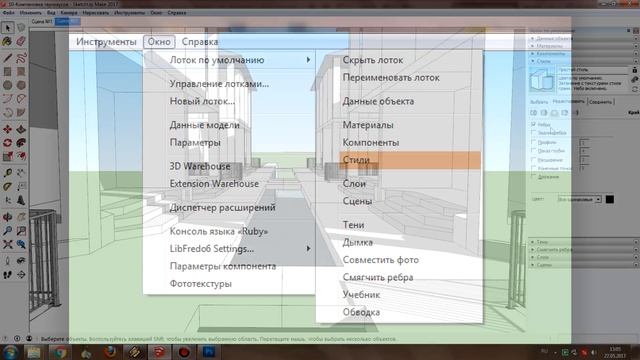Choose the Protractor tool

coord(7,187)
